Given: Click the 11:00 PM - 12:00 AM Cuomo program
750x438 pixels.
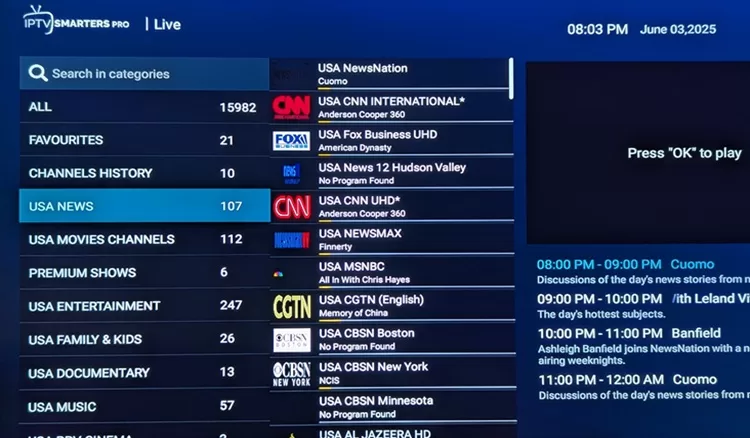Looking at the screenshot, I should click(x=643, y=387).
